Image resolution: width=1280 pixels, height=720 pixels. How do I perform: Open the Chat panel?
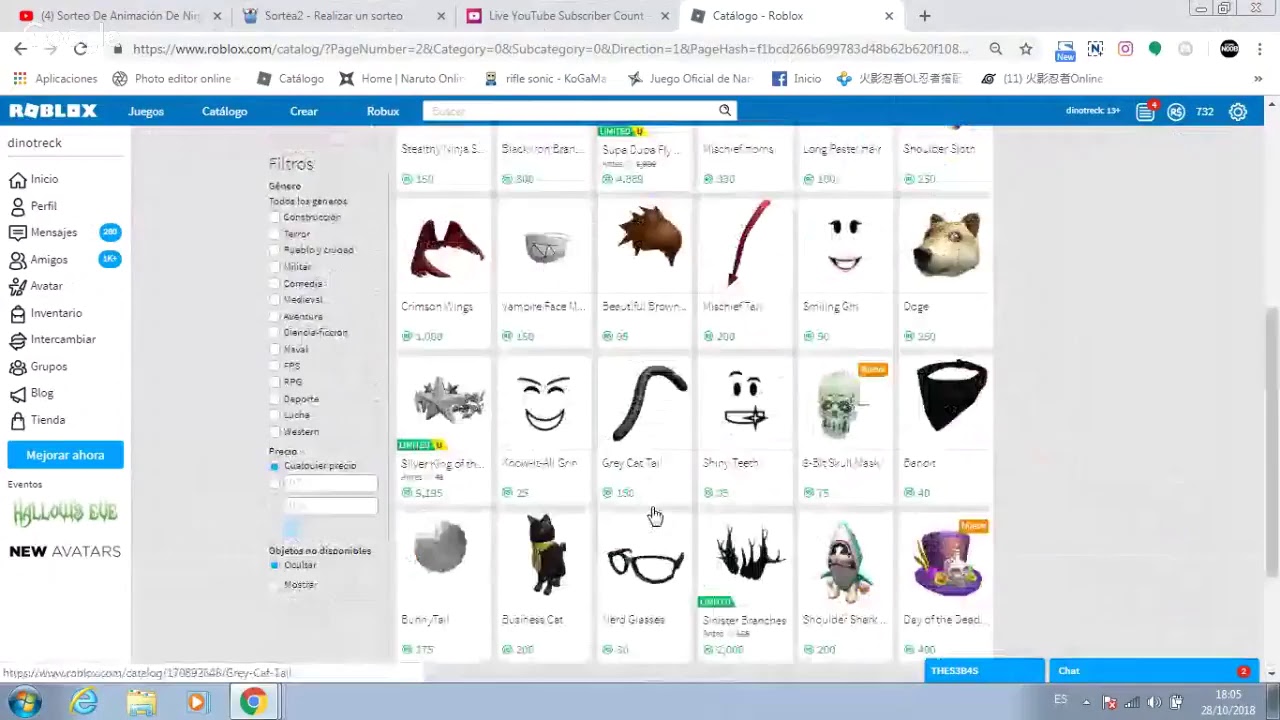(x=1152, y=671)
